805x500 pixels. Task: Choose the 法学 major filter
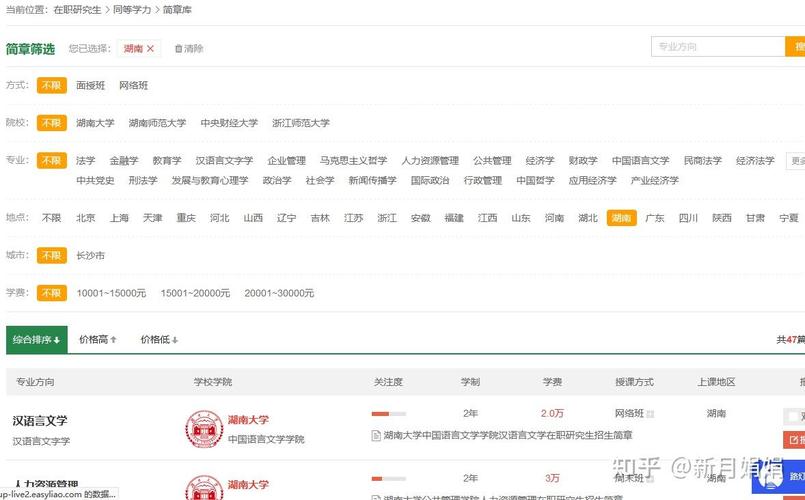coord(86,161)
